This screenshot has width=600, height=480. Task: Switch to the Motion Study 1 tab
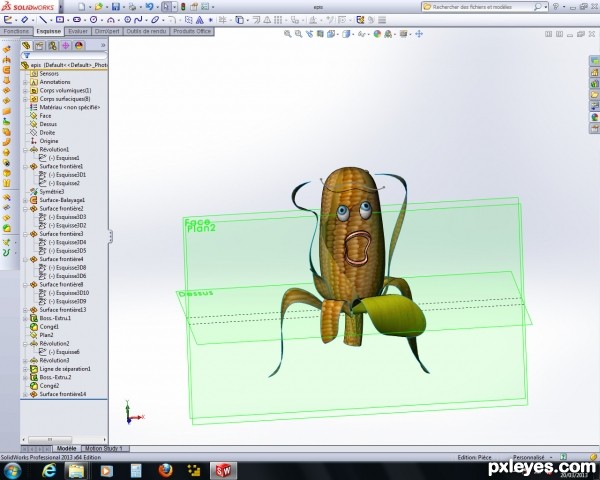[104, 448]
